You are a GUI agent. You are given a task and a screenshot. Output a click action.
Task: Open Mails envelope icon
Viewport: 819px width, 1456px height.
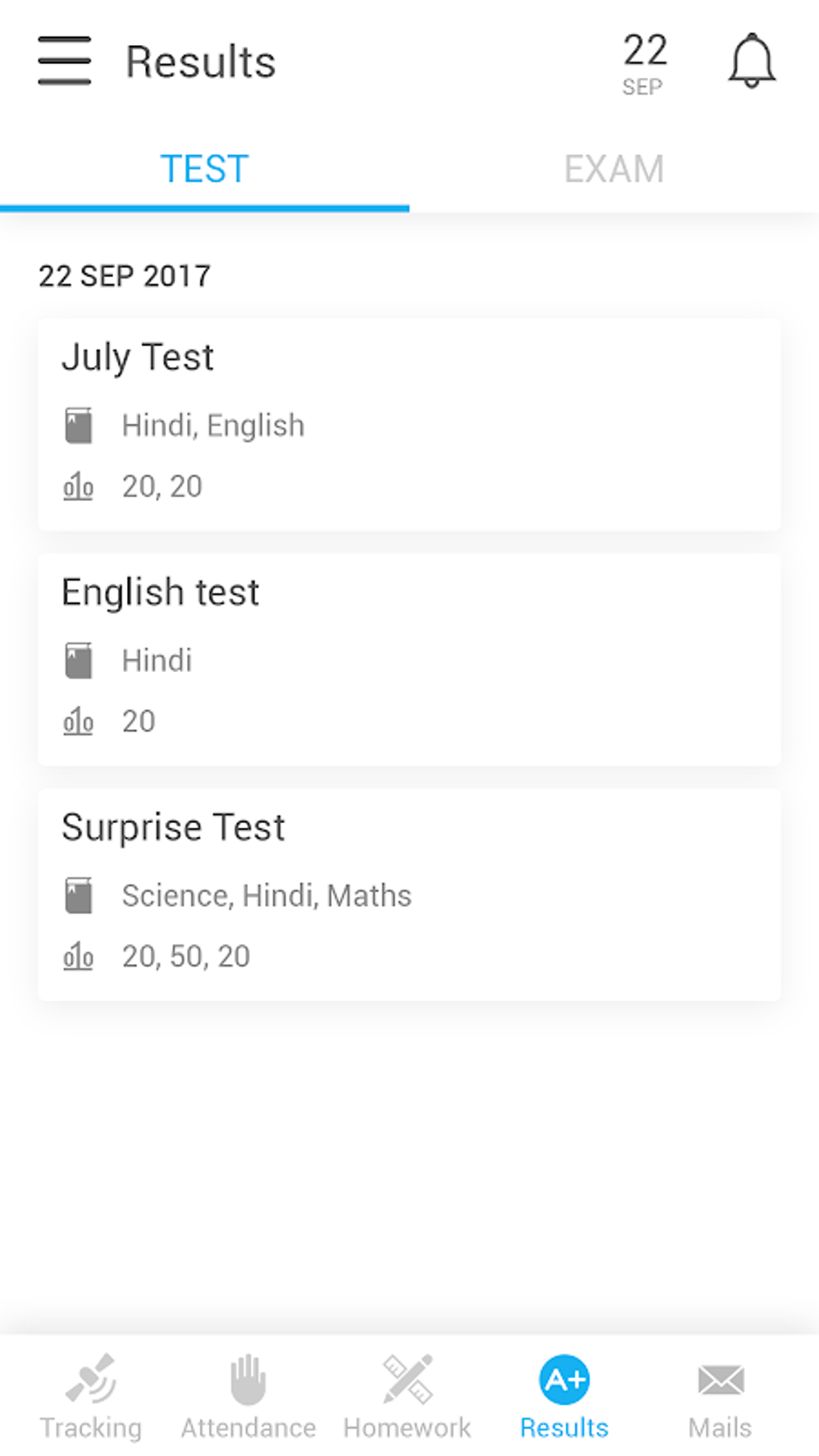[x=720, y=1379]
